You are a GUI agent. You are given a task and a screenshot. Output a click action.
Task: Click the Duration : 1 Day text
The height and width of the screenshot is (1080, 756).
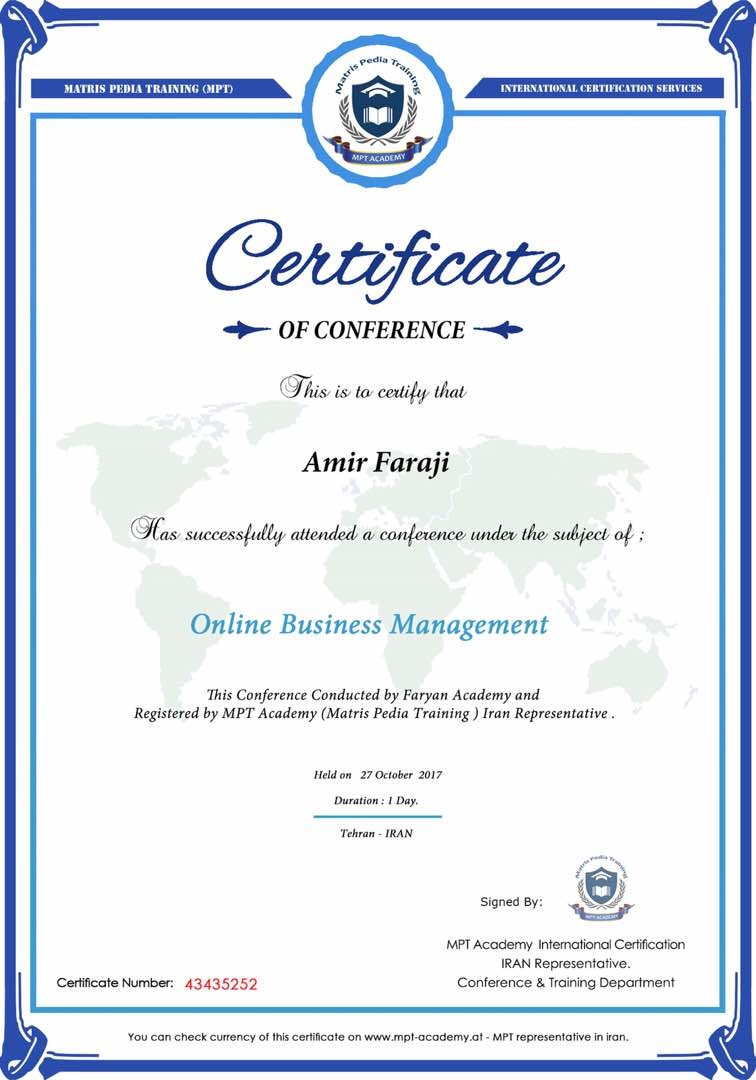376,801
